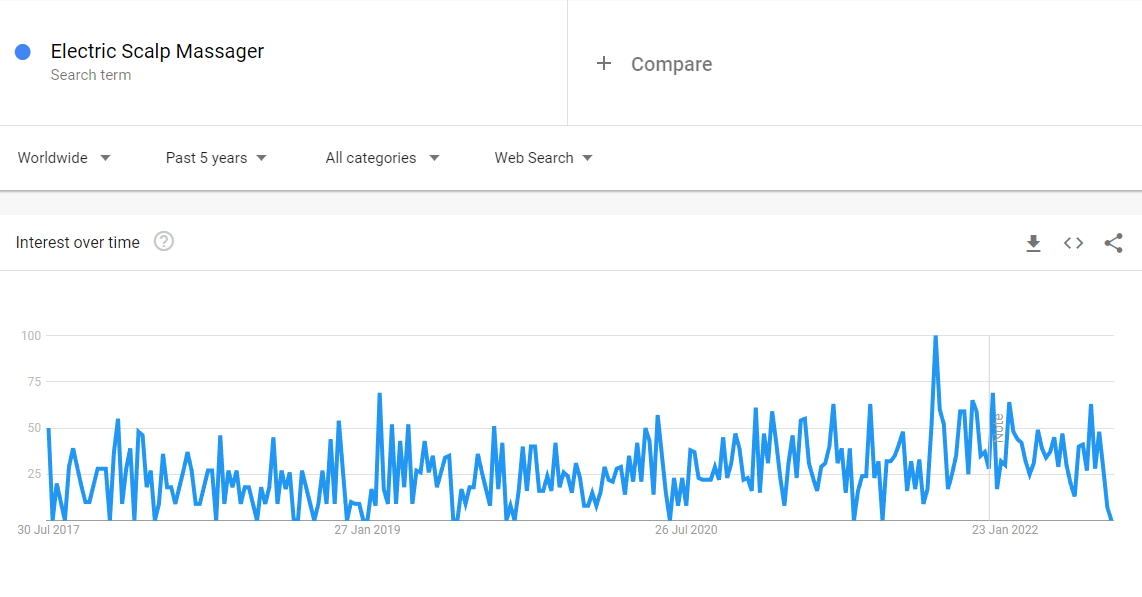Screen dimensions: 1142x597
Task: Download the Interest over time data
Action: coord(1033,243)
